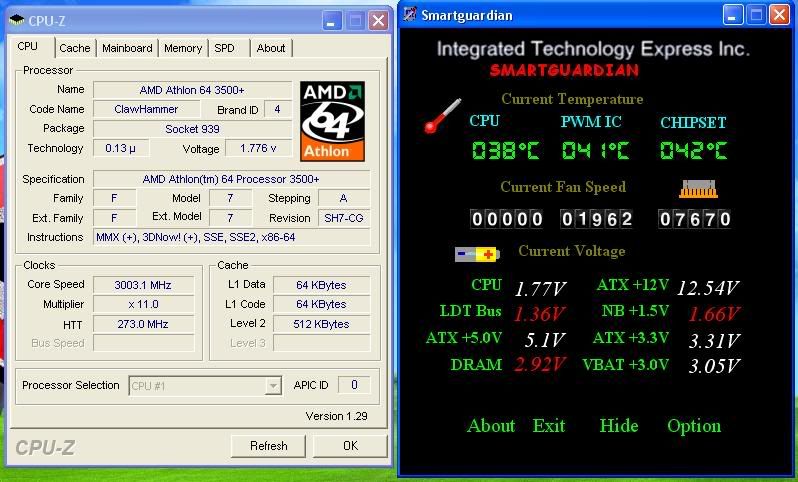Screen dimensions: 798x482
Task: Click the CPU temperature reading 038°C
Action: point(505,151)
